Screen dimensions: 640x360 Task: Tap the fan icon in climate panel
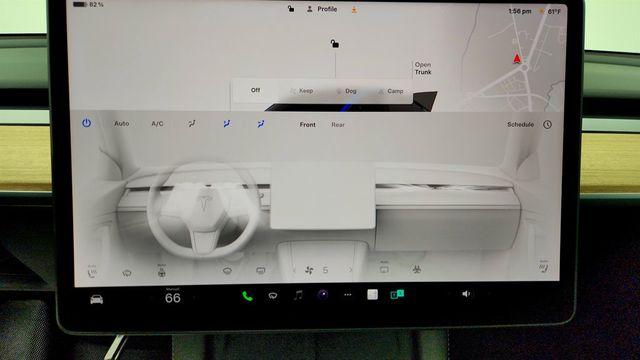pos(309,270)
